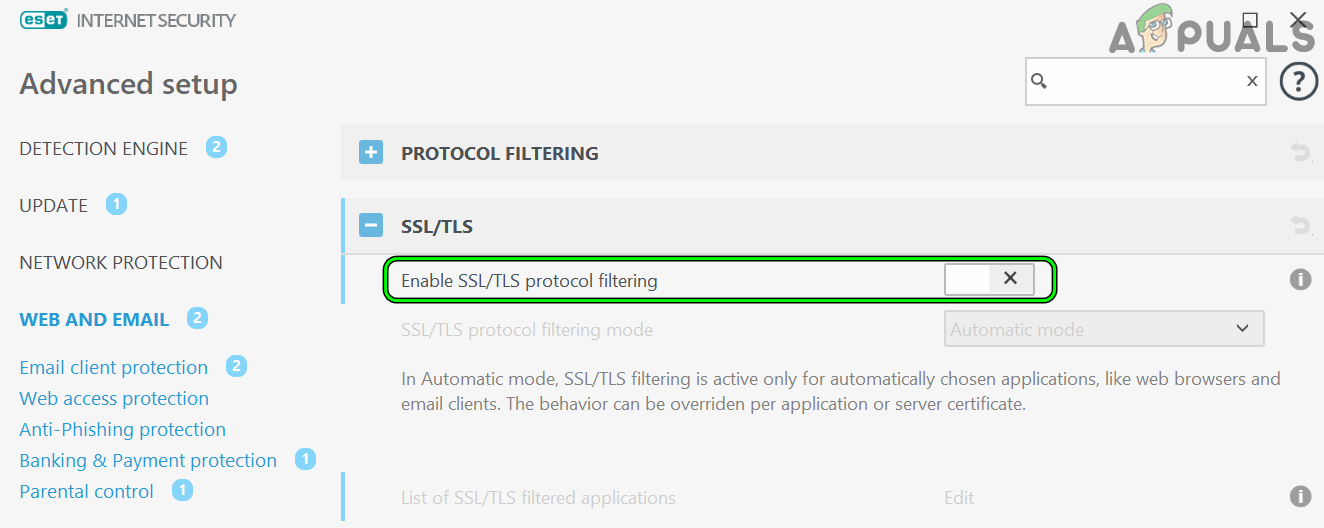Open SSL/TLS protocol filtering mode dropdown
The image size is (1324, 528).
[1104, 329]
